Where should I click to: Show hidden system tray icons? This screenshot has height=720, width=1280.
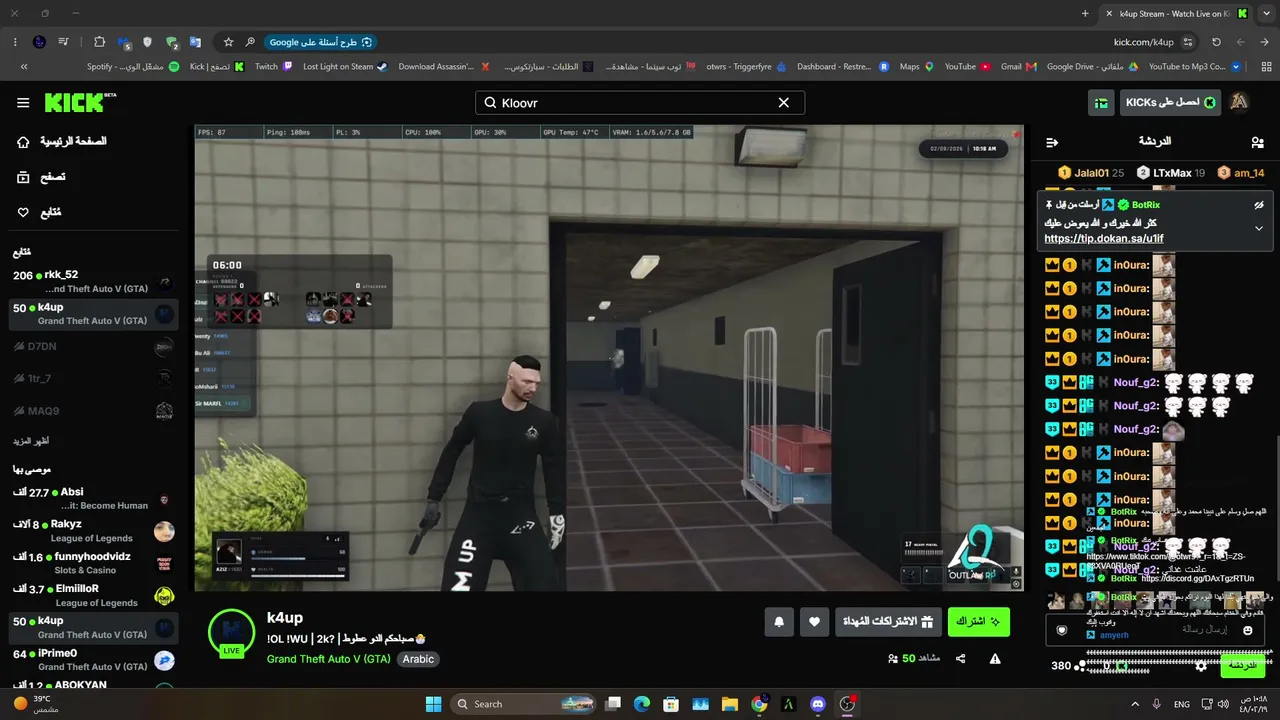(x=1135, y=704)
